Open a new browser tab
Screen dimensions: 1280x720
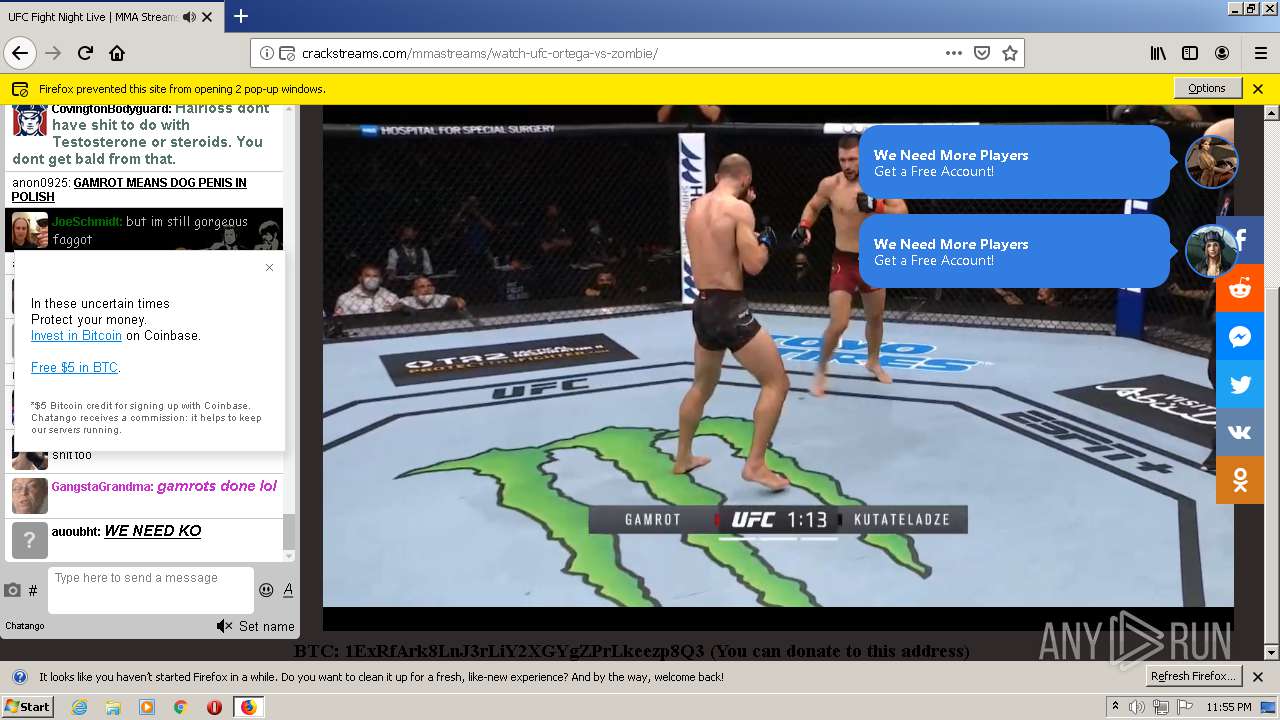[x=241, y=16]
